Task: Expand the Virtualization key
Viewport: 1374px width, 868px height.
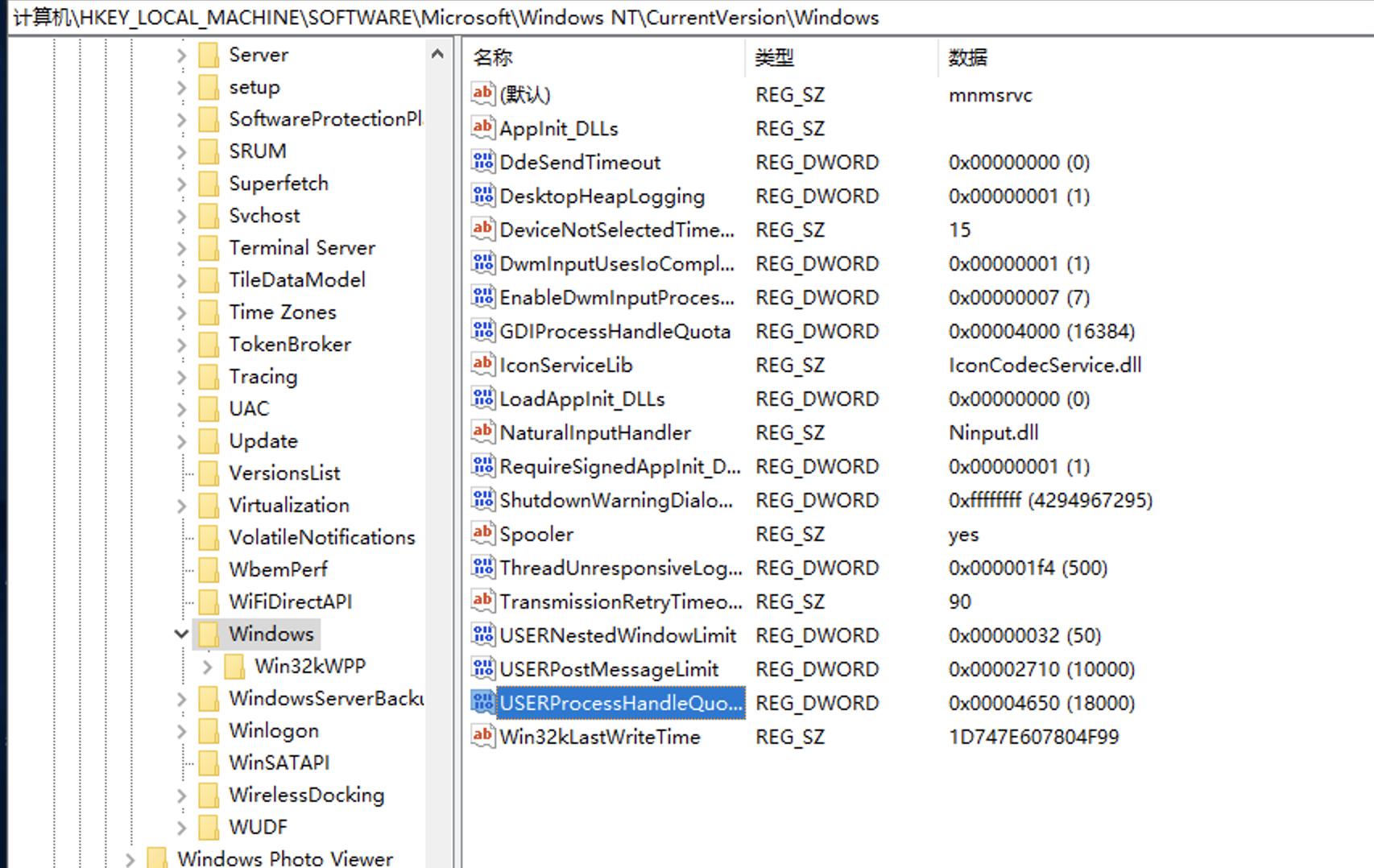Action: pyautogui.click(x=181, y=506)
